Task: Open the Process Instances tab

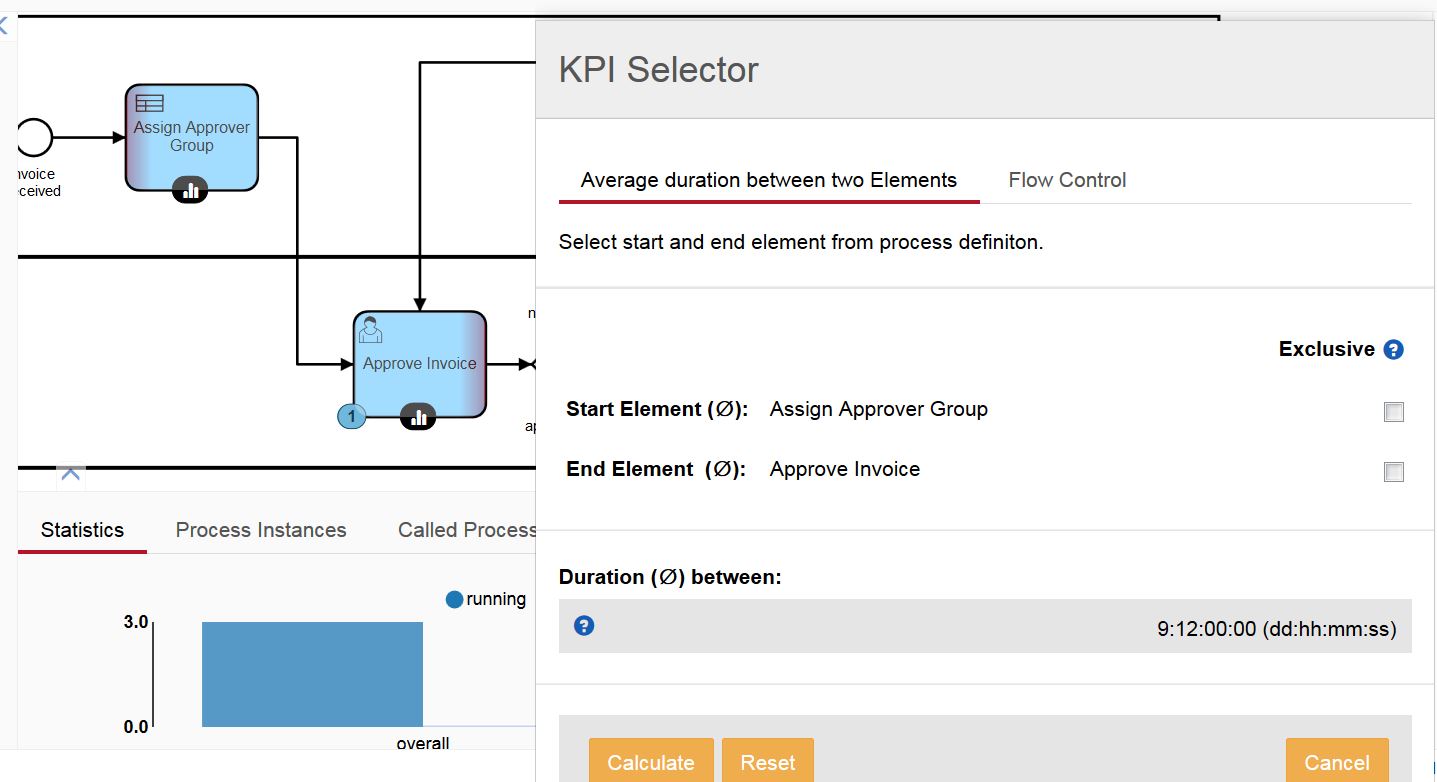Action: [261, 530]
